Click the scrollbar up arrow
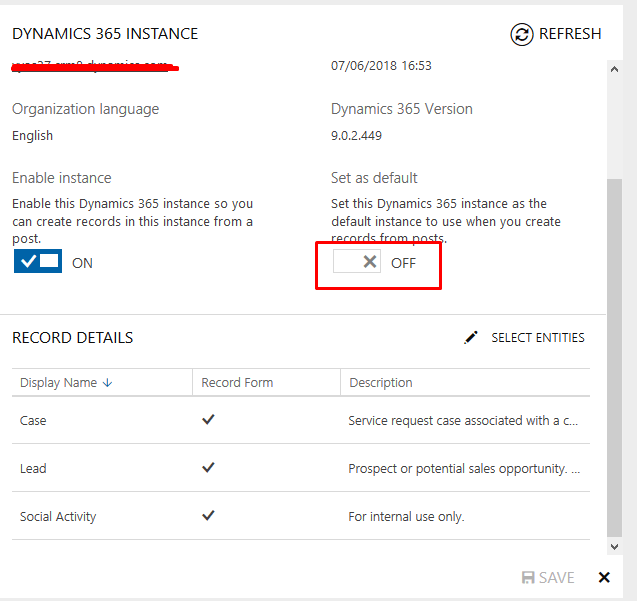 click(x=614, y=69)
